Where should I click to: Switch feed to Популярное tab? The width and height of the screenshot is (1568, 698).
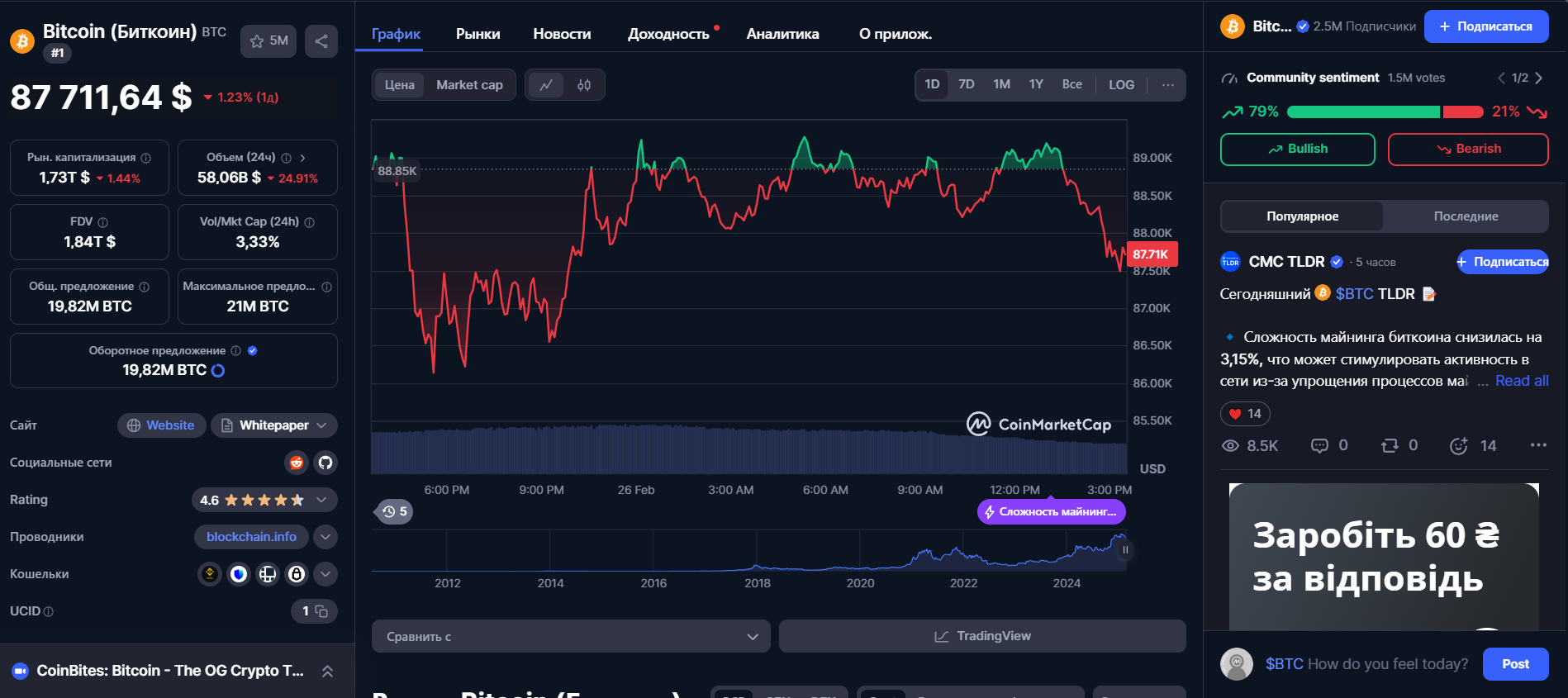(x=1302, y=216)
